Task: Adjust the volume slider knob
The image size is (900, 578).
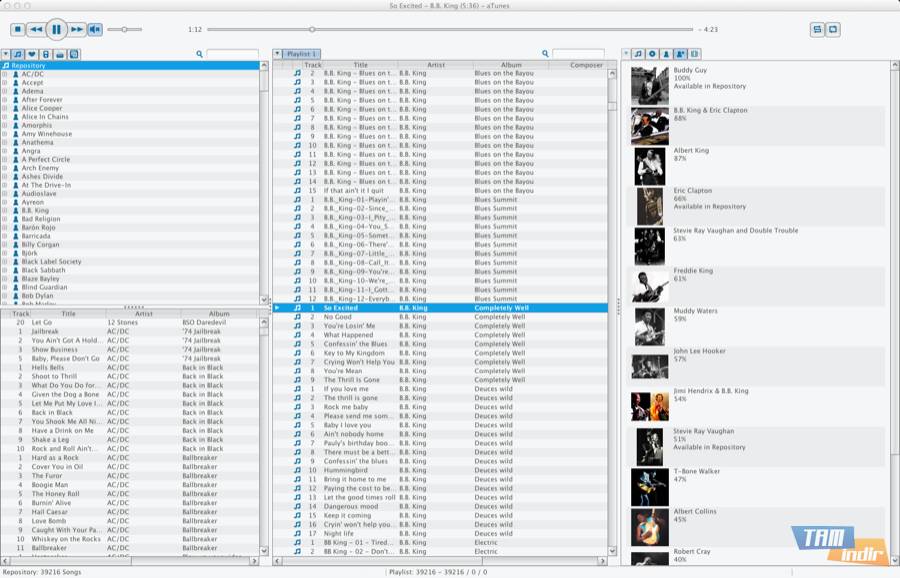Action: click(125, 30)
